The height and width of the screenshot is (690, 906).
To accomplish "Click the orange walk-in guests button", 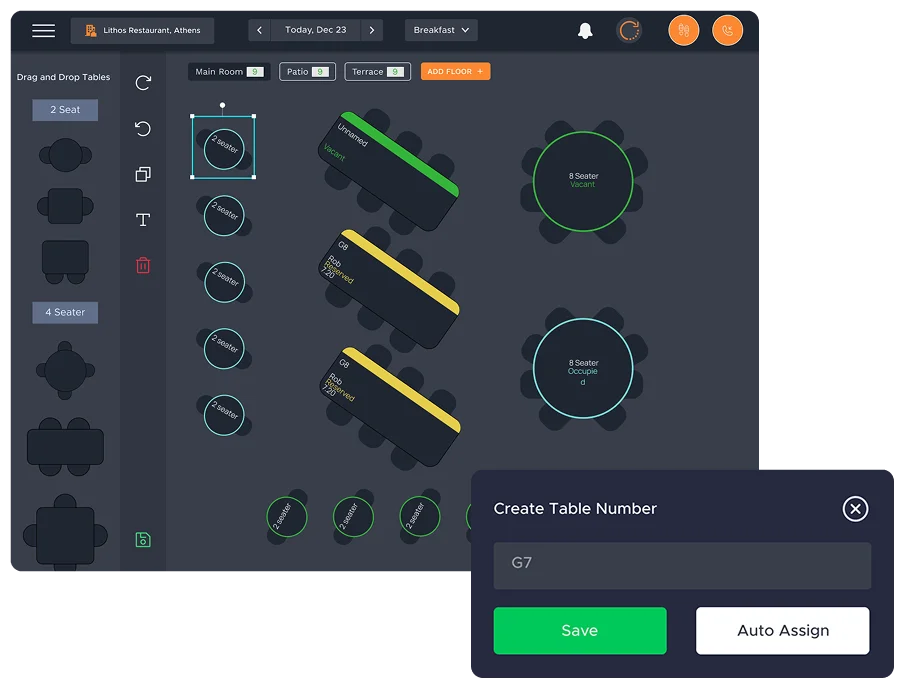I will click(x=684, y=30).
